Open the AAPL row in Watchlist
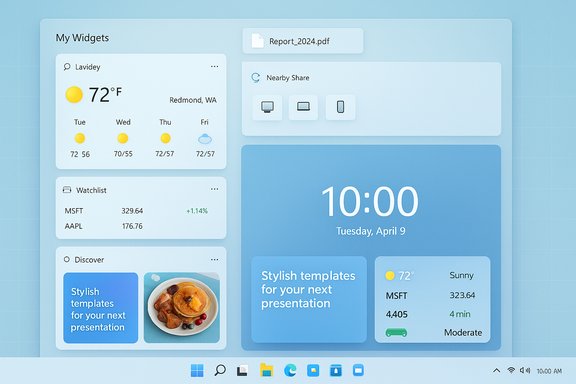Viewport: 576px width, 384px height. [x=136, y=226]
